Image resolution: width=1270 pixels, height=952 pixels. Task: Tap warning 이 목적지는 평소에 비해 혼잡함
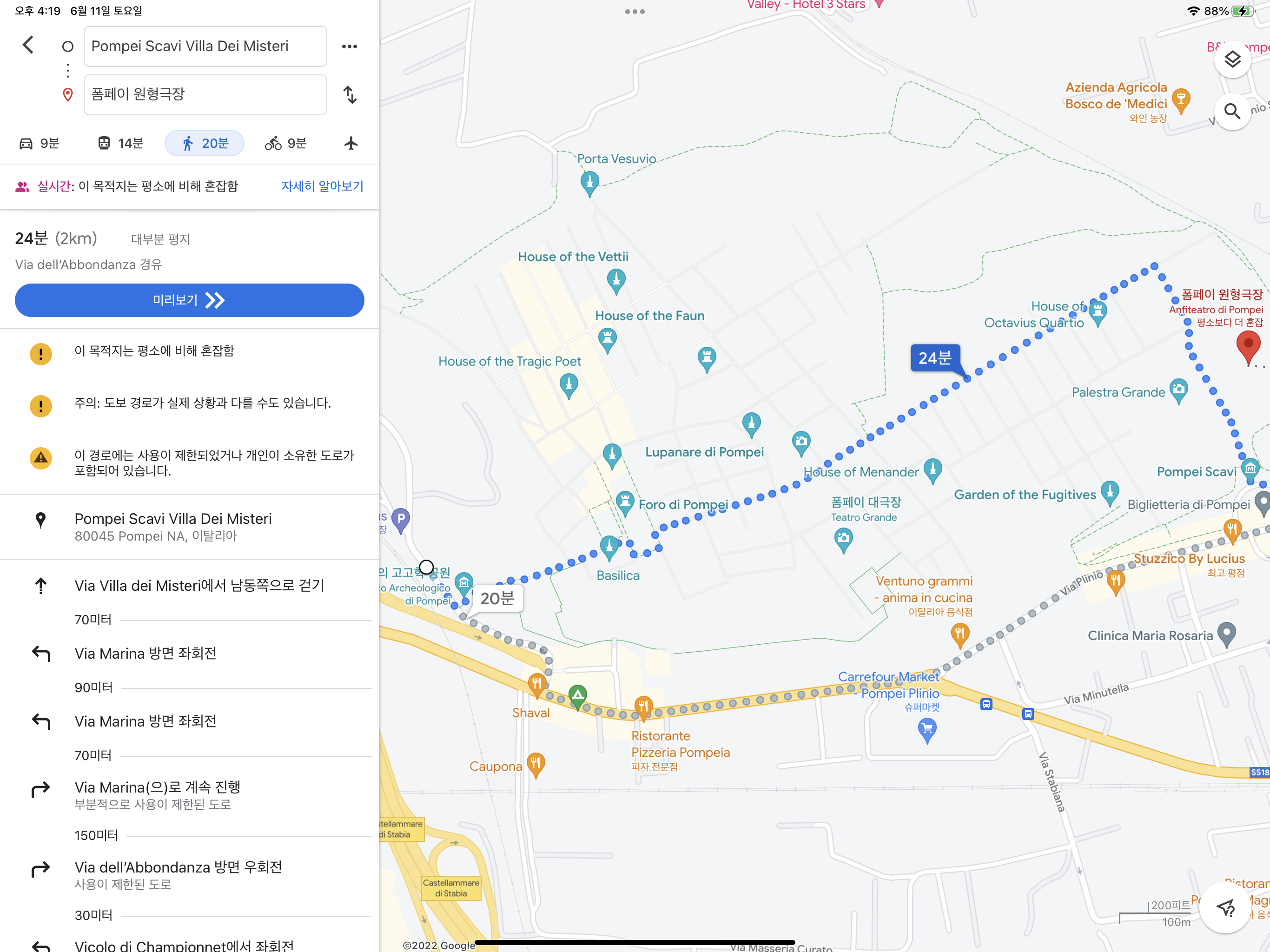tap(190, 351)
